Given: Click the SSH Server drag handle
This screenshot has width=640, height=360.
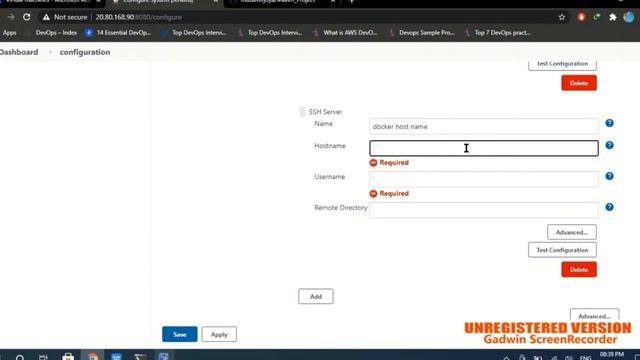Looking at the screenshot, I should coord(302,111).
